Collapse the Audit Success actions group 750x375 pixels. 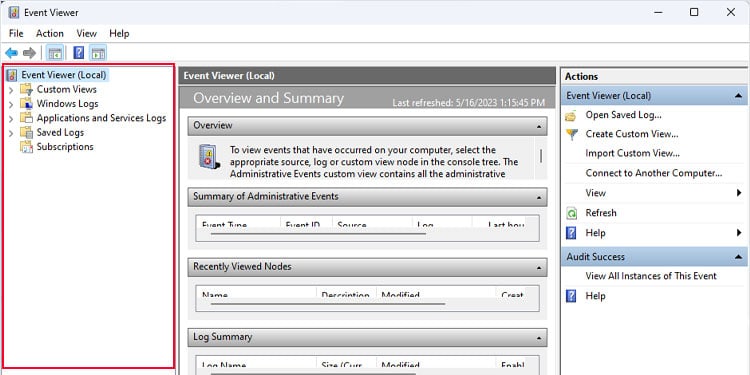pyautogui.click(x=738, y=257)
